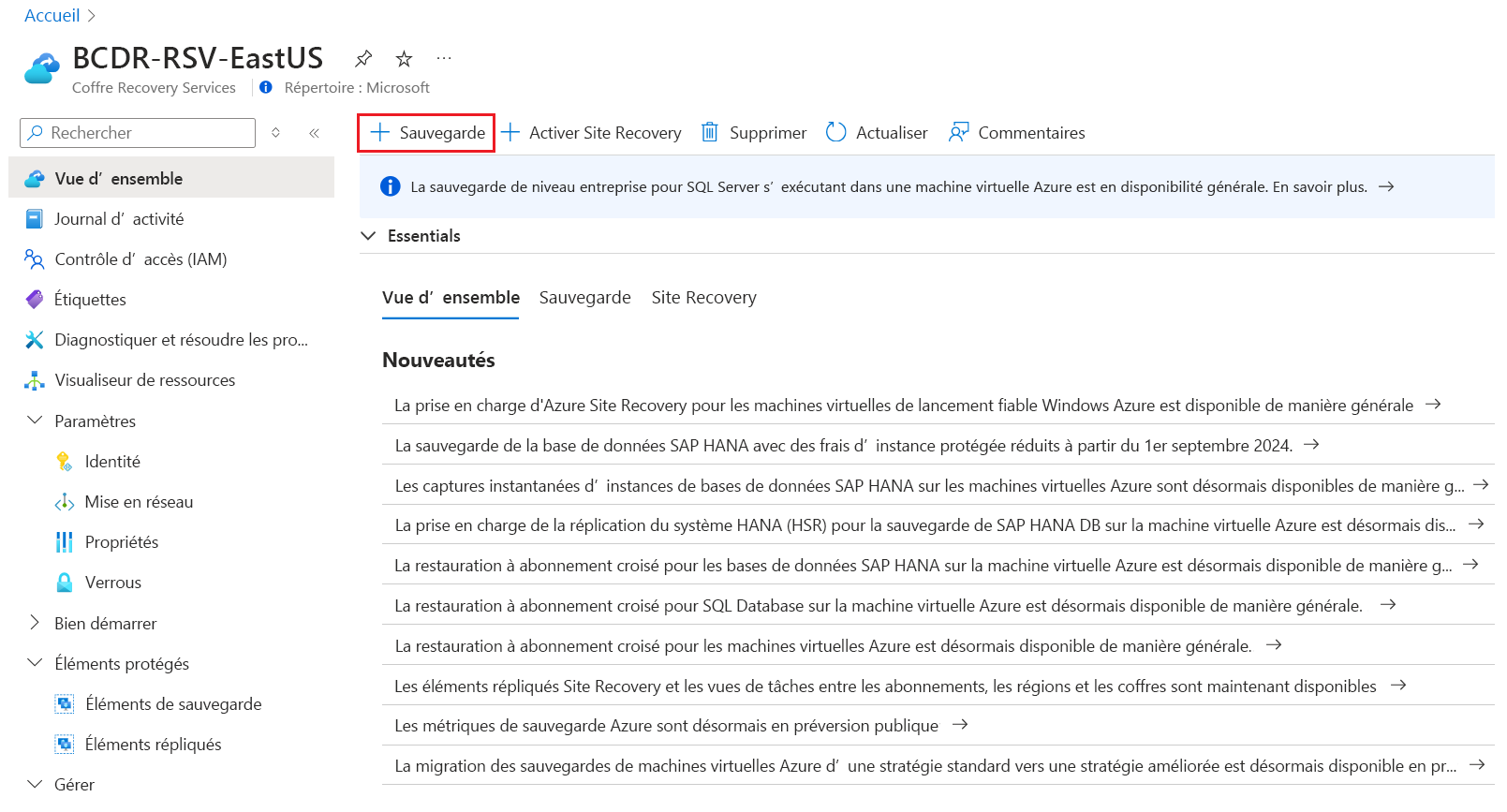The width and height of the screenshot is (1507, 812).
Task: Click the blue info icon in the banner
Action: pos(391,186)
